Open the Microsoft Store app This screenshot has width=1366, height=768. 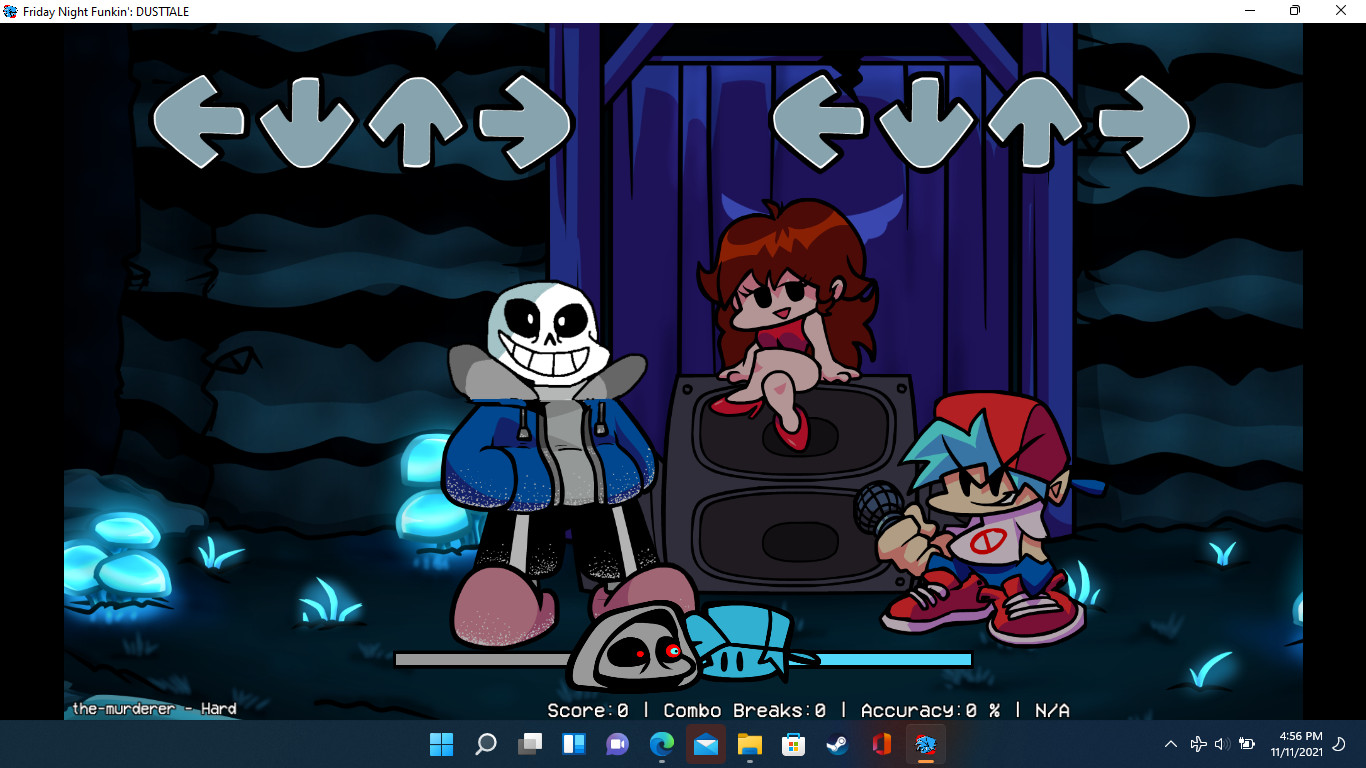(x=793, y=744)
